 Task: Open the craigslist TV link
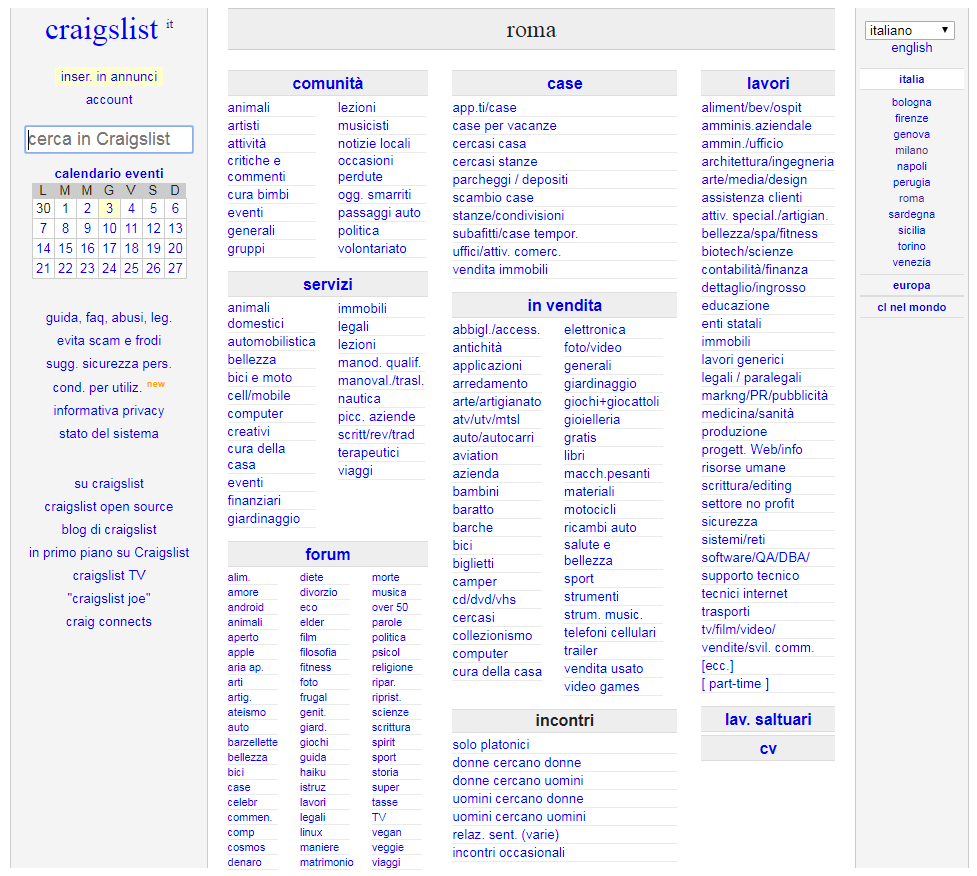click(109, 576)
